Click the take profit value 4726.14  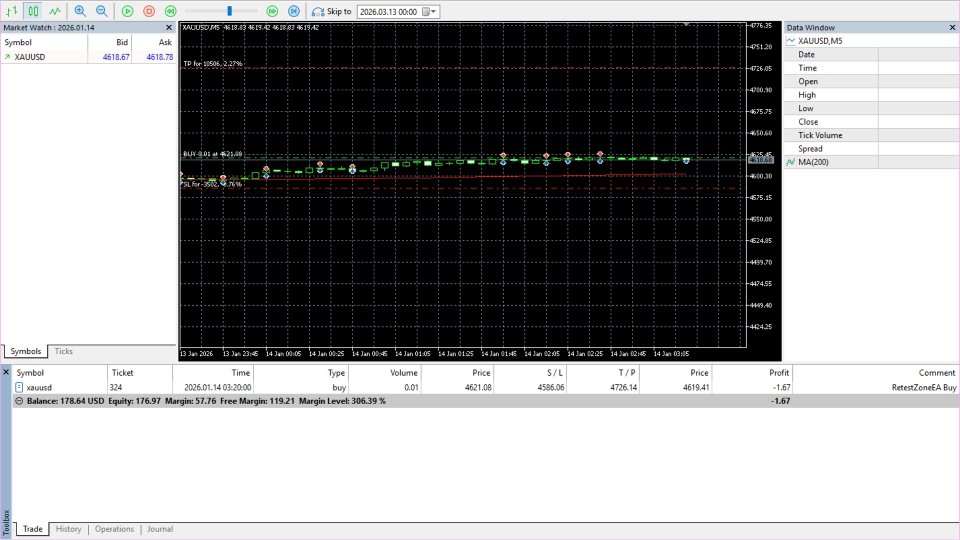623,388
